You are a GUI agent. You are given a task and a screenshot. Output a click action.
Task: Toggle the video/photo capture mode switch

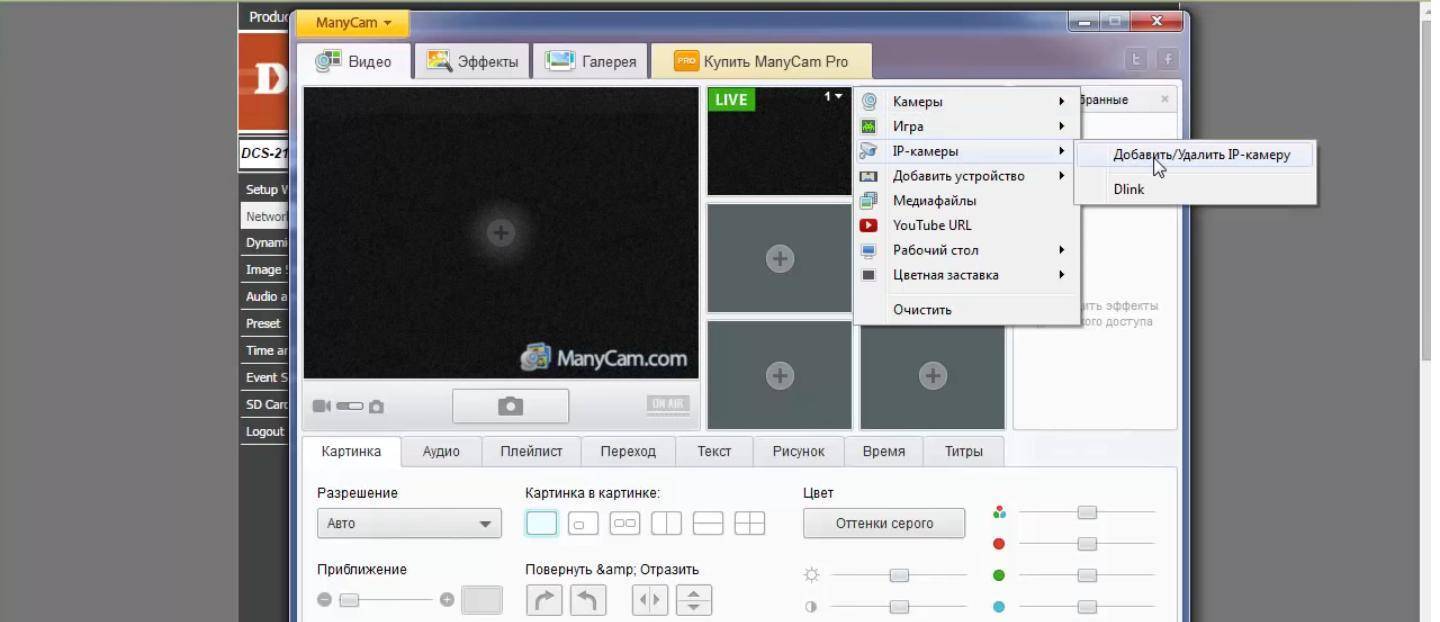pyautogui.click(x=349, y=406)
